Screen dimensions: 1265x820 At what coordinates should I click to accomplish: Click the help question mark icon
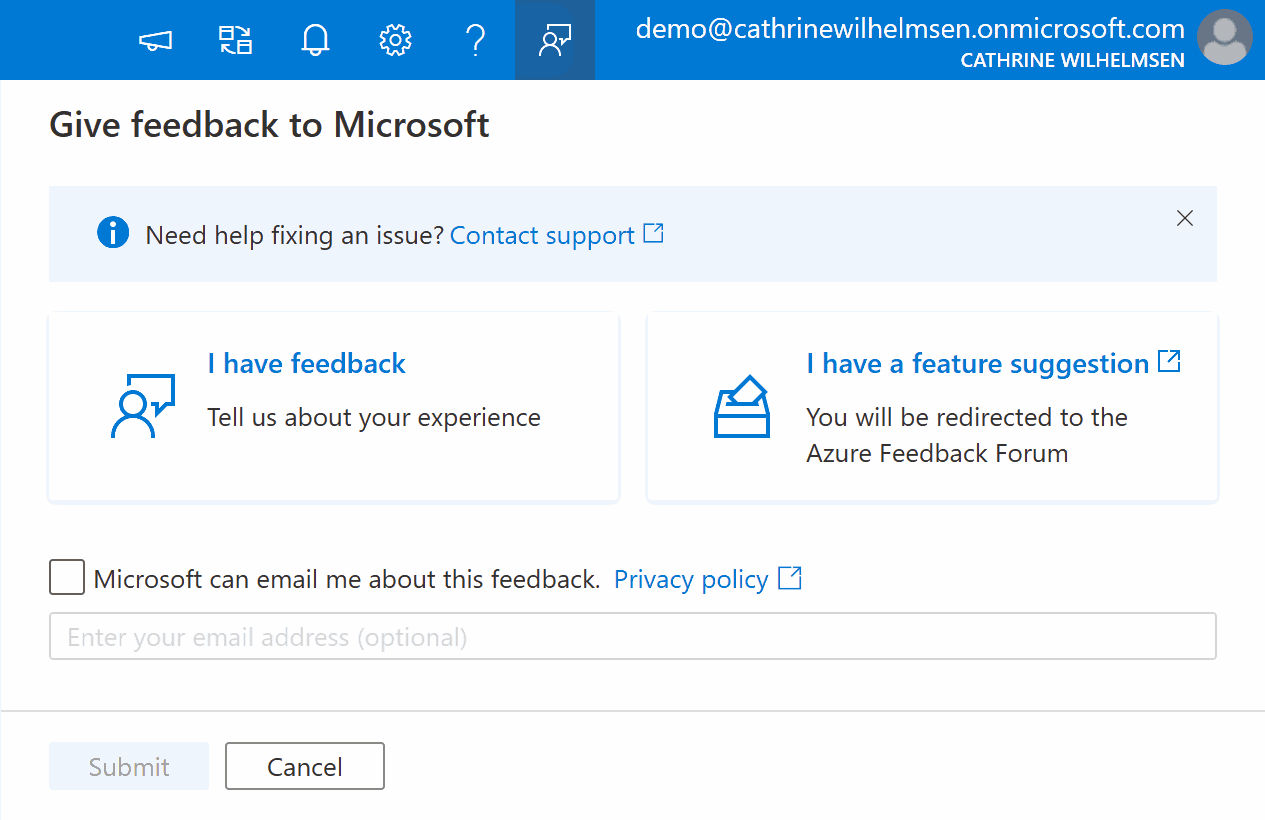coord(475,40)
